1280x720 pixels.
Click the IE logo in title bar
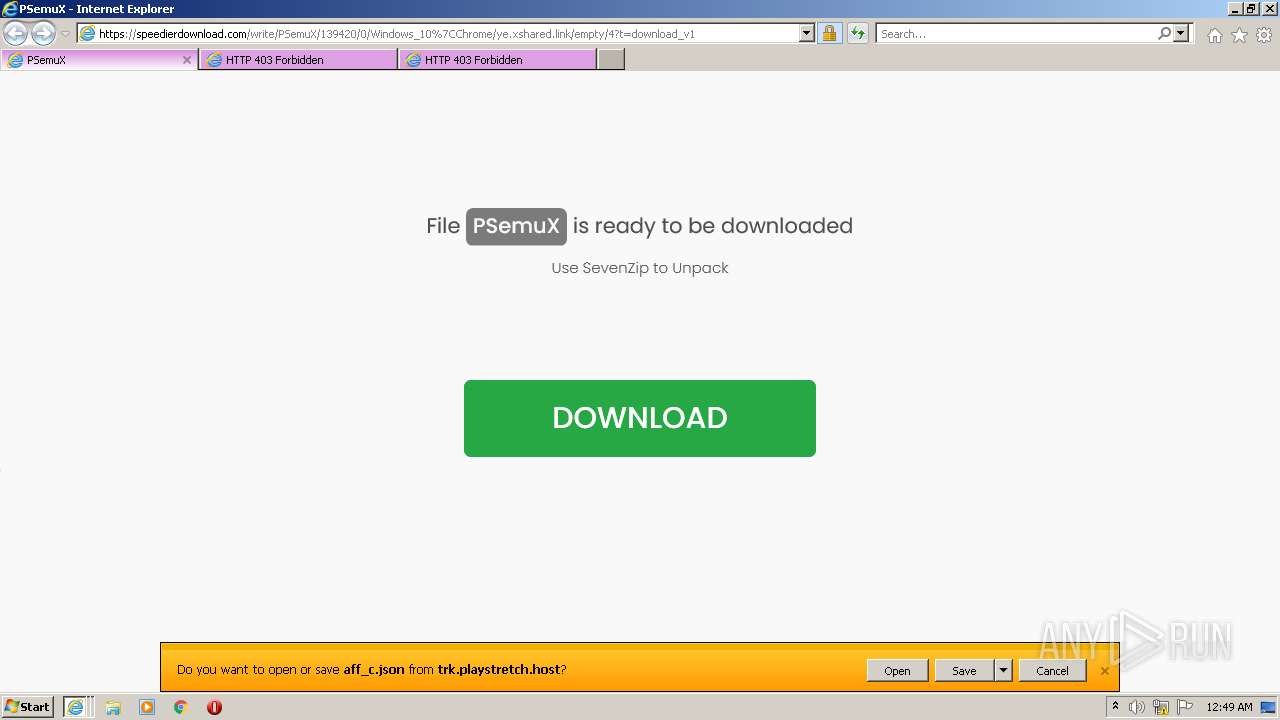coord(10,9)
